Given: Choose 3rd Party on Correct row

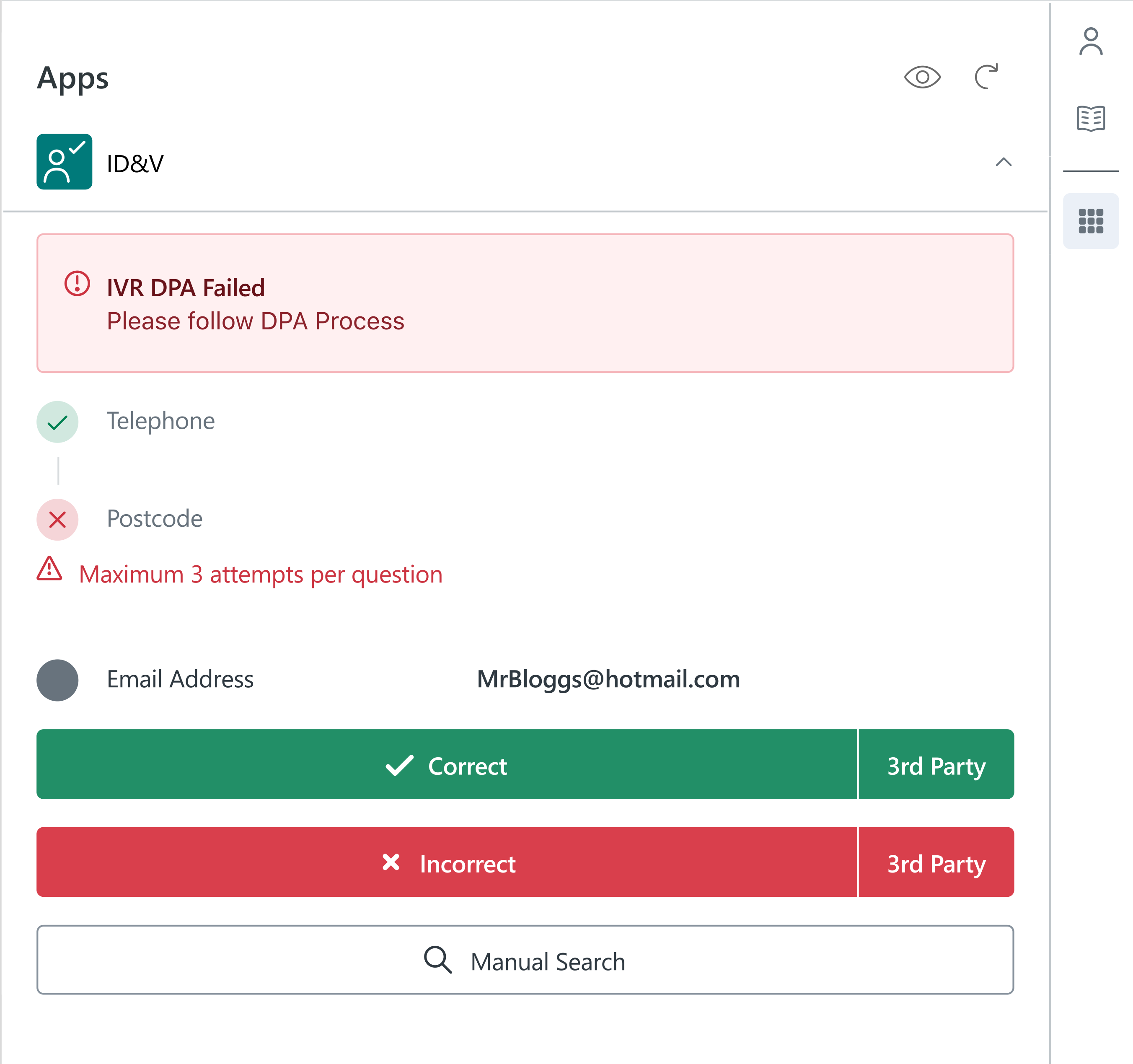Looking at the screenshot, I should click(936, 764).
